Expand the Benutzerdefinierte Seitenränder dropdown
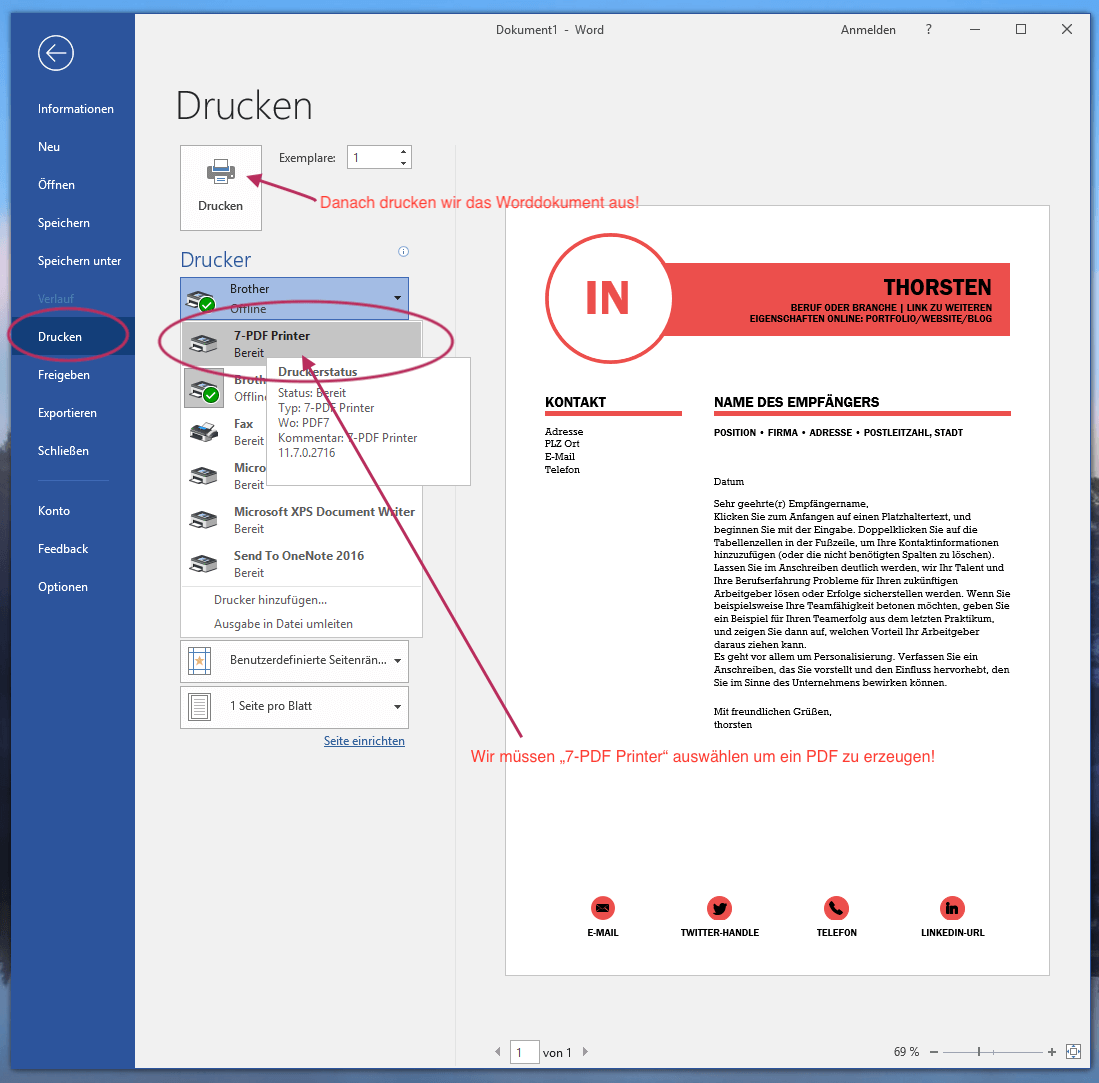This screenshot has height=1083, width=1099. point(396,661)
